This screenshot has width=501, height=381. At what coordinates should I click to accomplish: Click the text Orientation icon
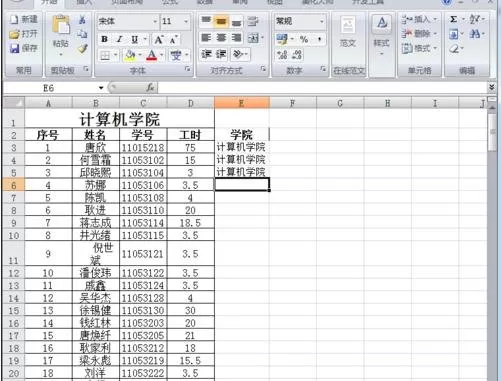tap(238, 54)
